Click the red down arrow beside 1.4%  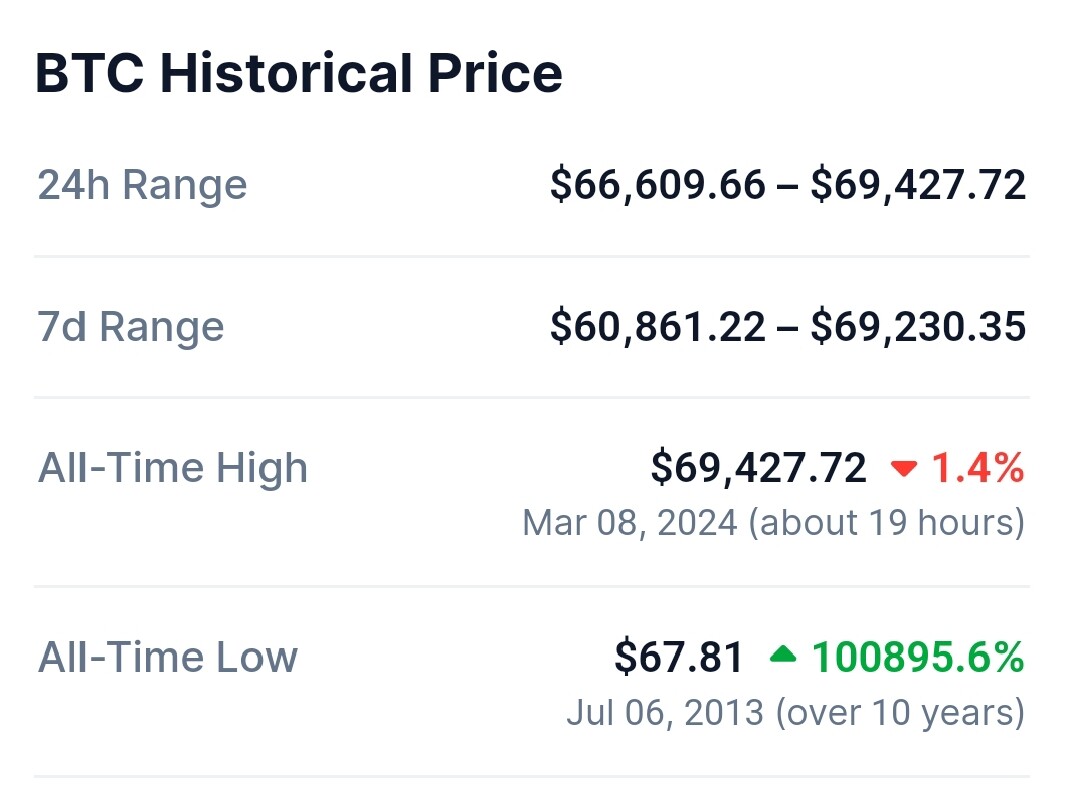903,469
